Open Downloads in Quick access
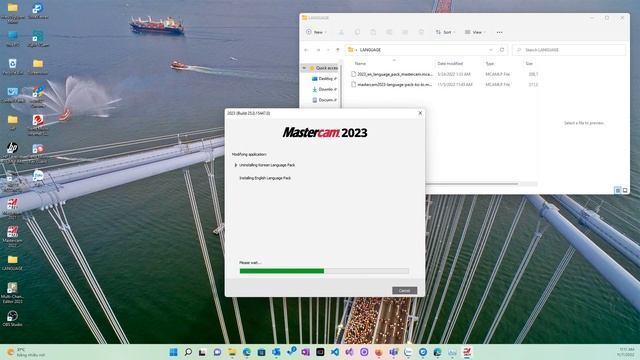 click(324, 89)
